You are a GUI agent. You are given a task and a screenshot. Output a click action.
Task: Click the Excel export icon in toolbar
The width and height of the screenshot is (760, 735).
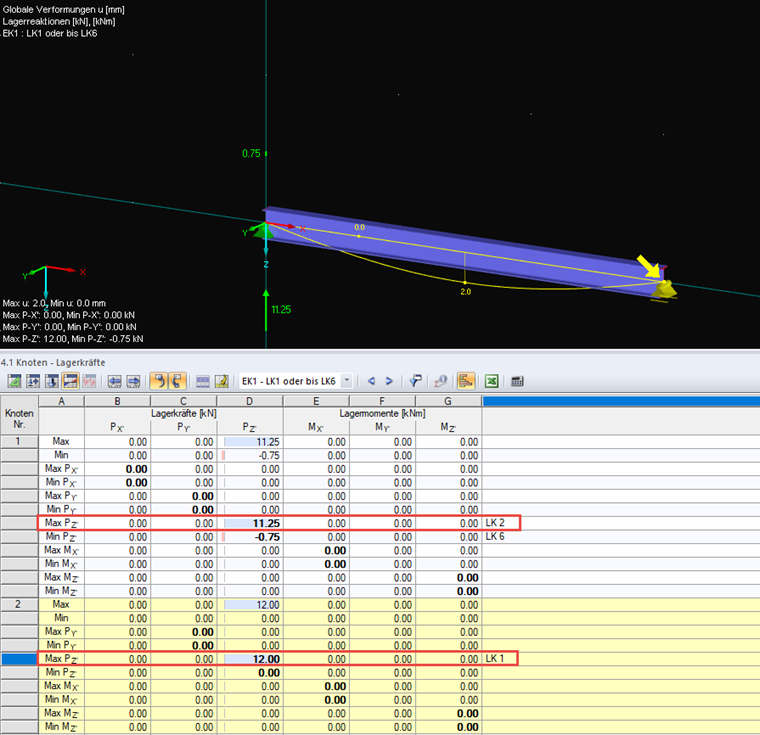492,381
